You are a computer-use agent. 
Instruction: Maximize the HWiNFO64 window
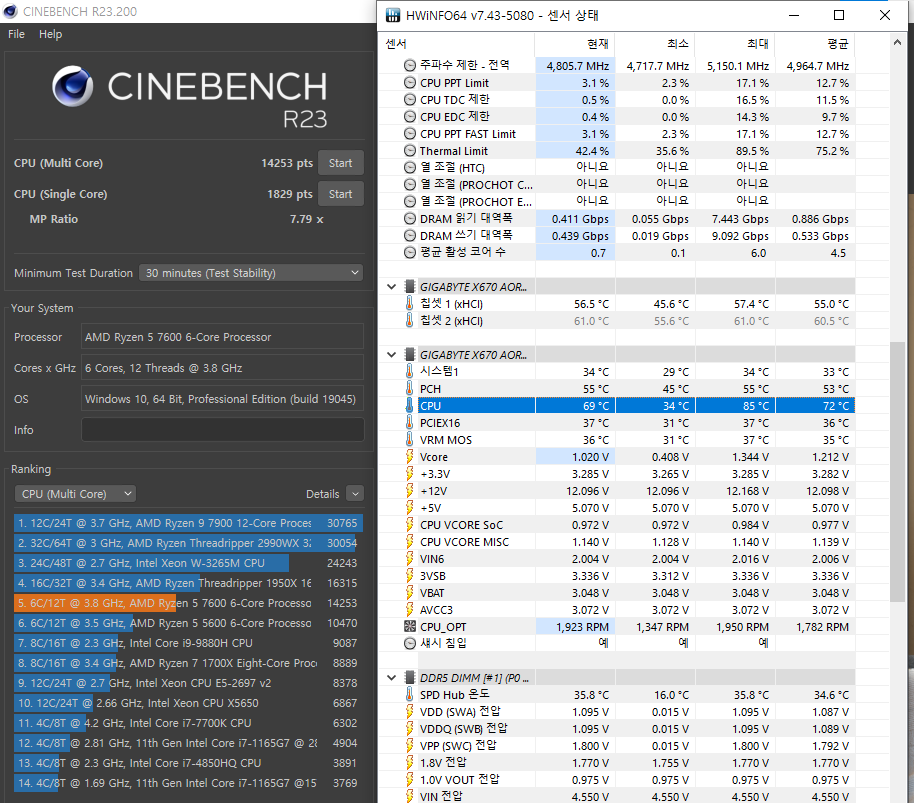tap(839, 15)
